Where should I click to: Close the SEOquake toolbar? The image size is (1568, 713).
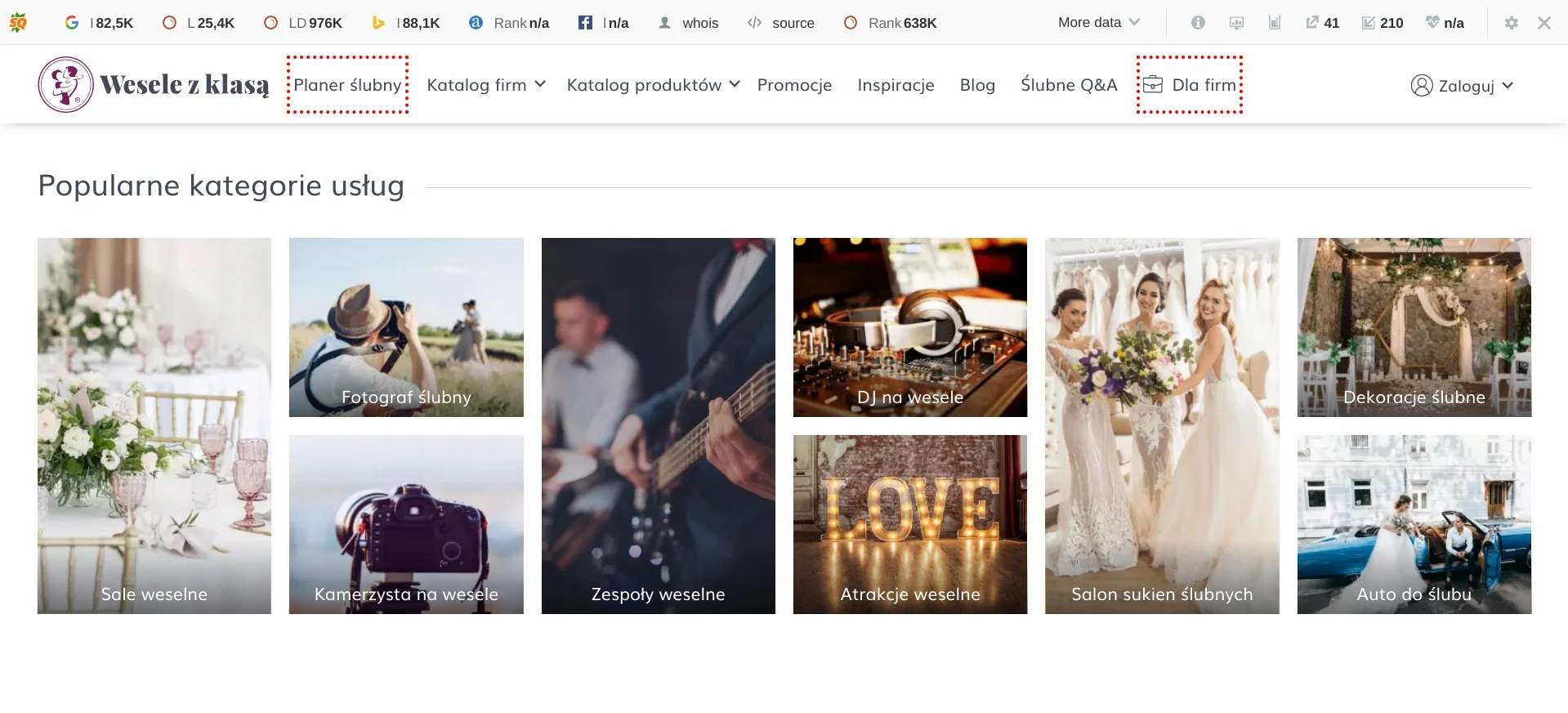tap(1544, 23)
